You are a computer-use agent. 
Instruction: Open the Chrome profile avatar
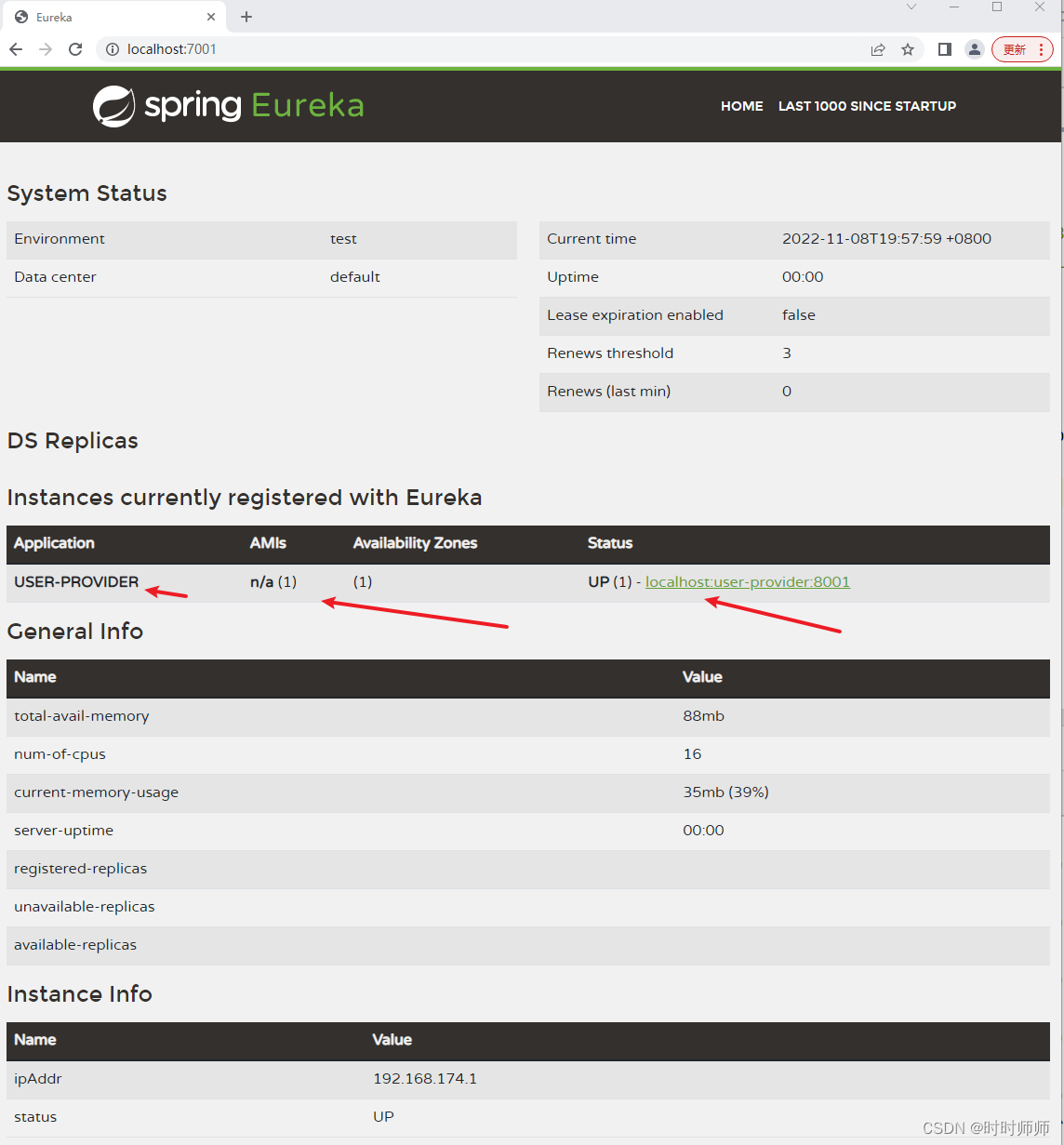(974, 49)
